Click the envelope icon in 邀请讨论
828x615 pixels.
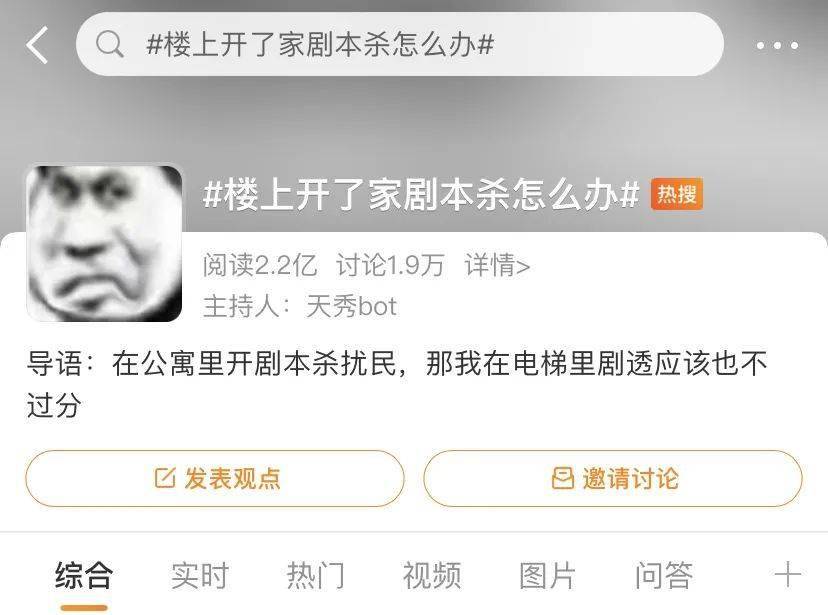[562, 478]
